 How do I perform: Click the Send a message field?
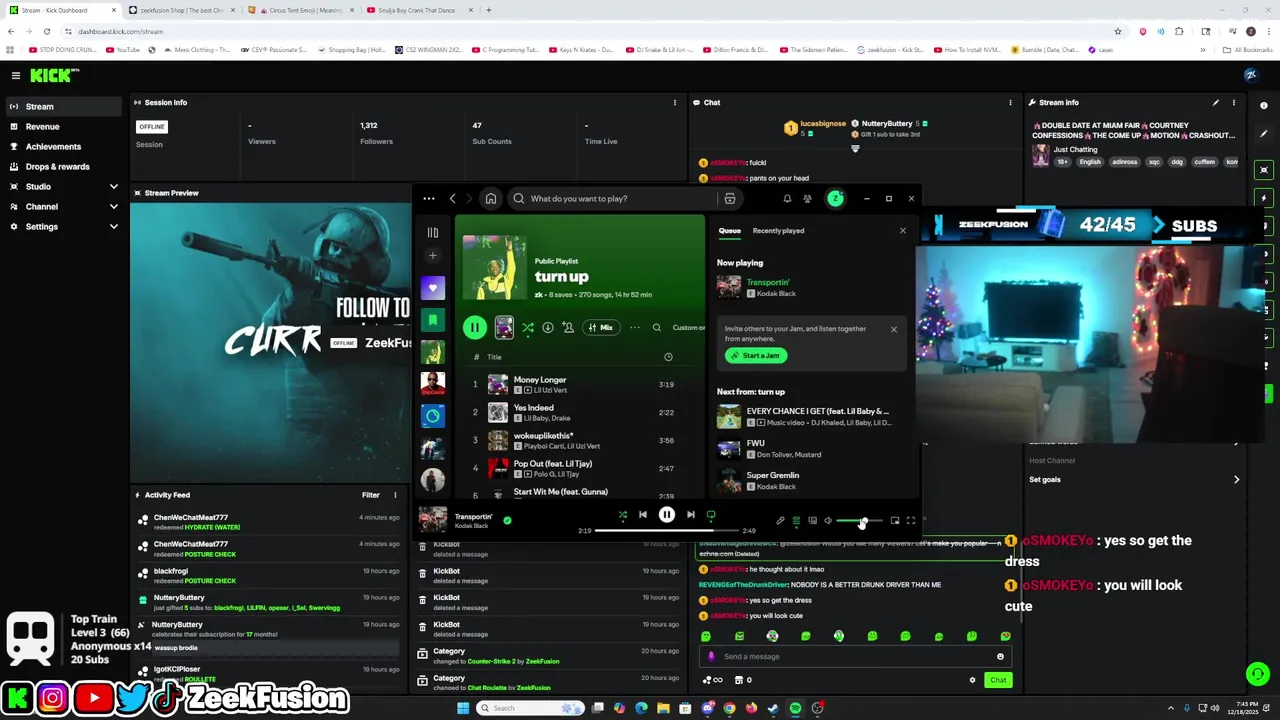[855, 657]
